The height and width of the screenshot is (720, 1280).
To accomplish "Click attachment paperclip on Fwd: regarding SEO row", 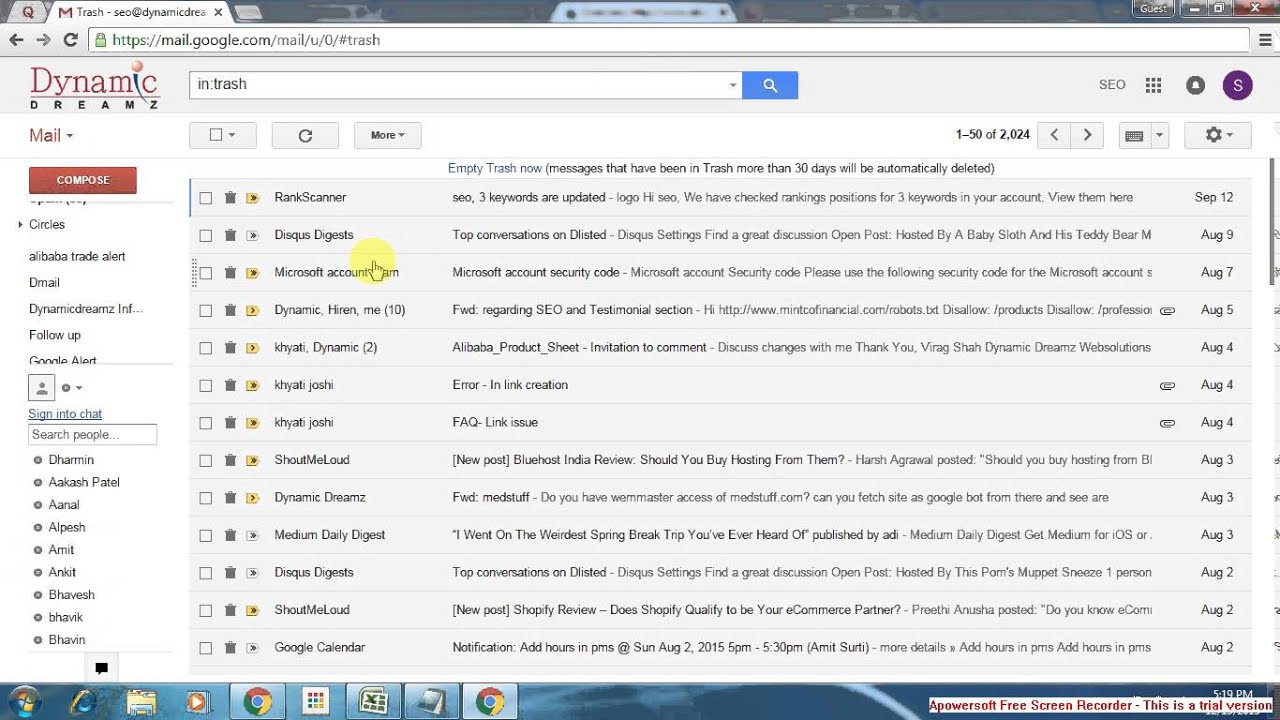I will click(x=1167, y=310).
